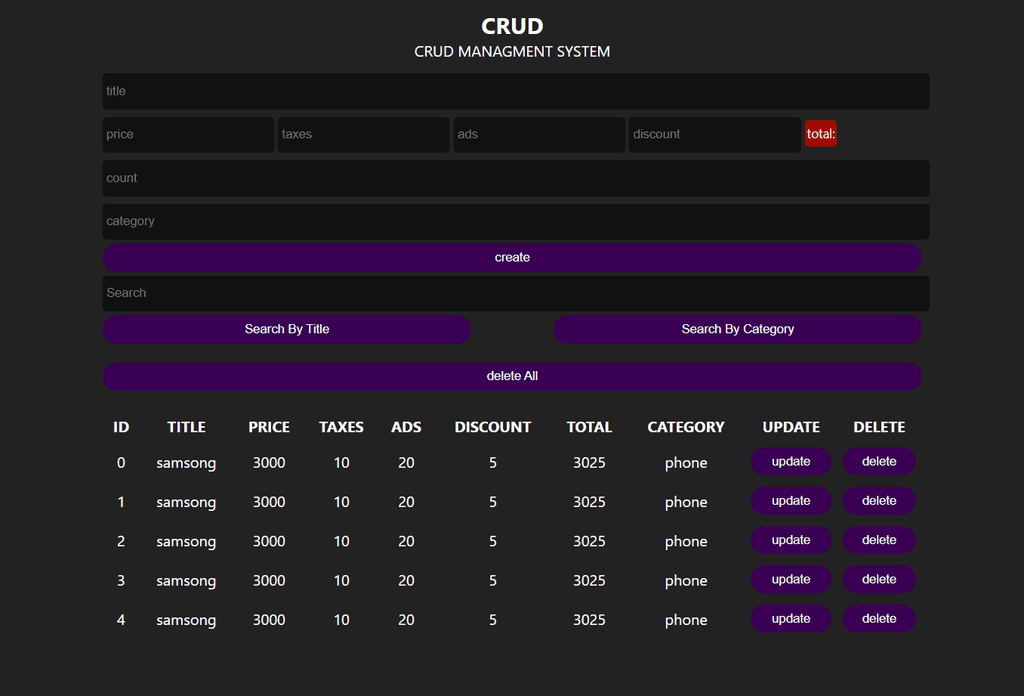1024x696 pixels.
Task: Delete the product with ID 0
Action: point(879,461)
